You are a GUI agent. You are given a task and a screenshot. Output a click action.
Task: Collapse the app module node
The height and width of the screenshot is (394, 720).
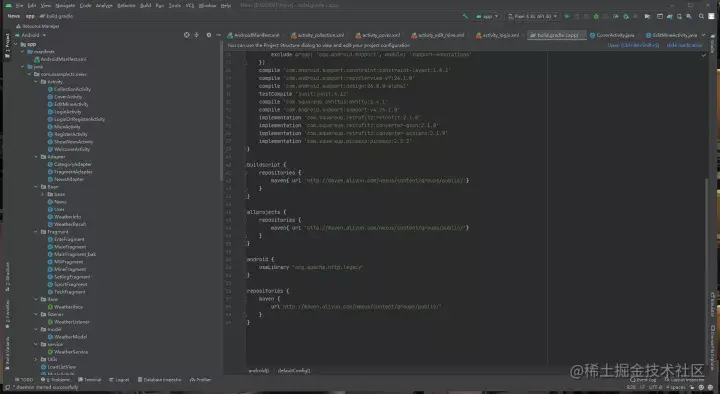coord(17,44)
